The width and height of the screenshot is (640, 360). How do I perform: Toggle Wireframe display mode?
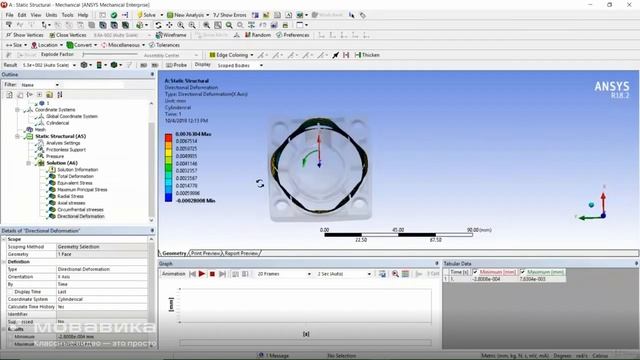pos(171,35)
